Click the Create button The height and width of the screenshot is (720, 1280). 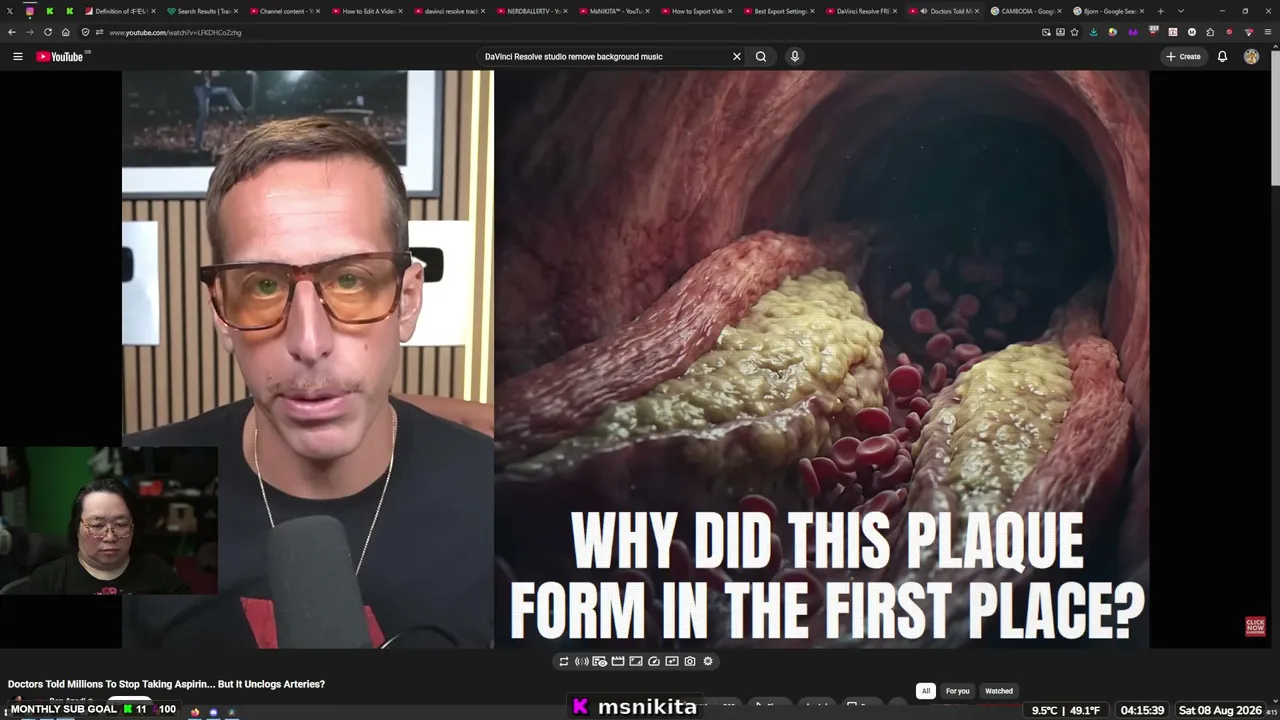click(x=1184, y=56)
